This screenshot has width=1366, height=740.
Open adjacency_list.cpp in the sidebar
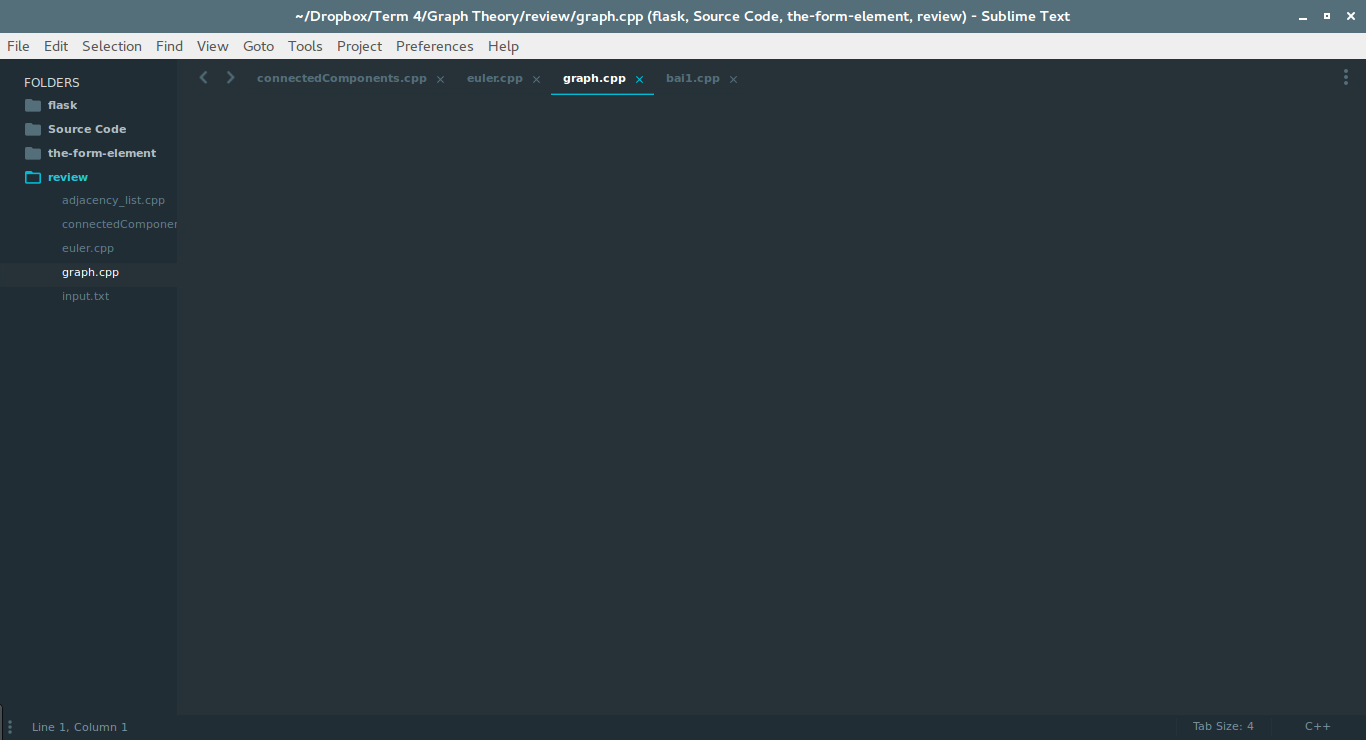(x=113, y=200)
